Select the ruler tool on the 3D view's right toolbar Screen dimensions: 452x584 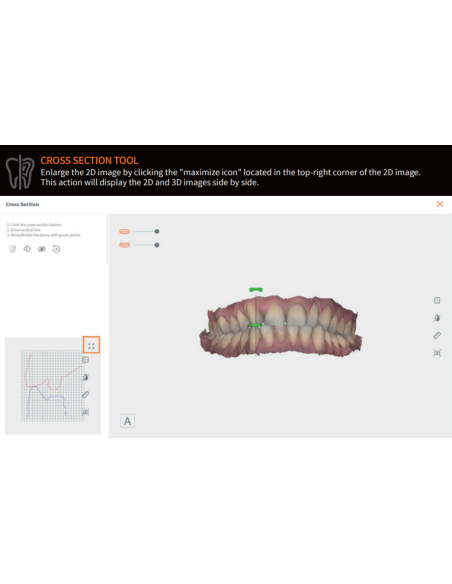[437, 335]
